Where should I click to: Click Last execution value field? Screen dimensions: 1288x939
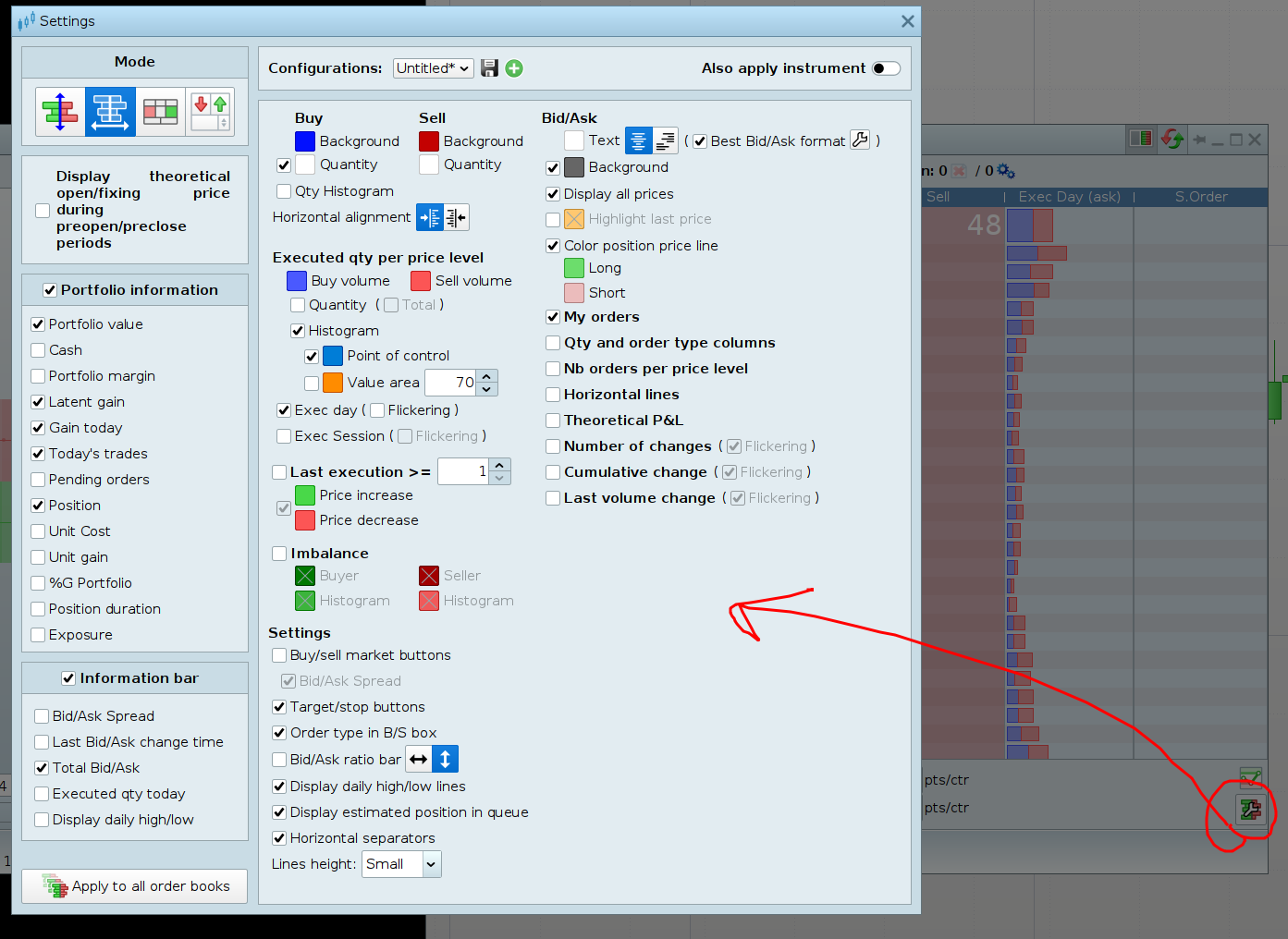(x=464, y=471)
